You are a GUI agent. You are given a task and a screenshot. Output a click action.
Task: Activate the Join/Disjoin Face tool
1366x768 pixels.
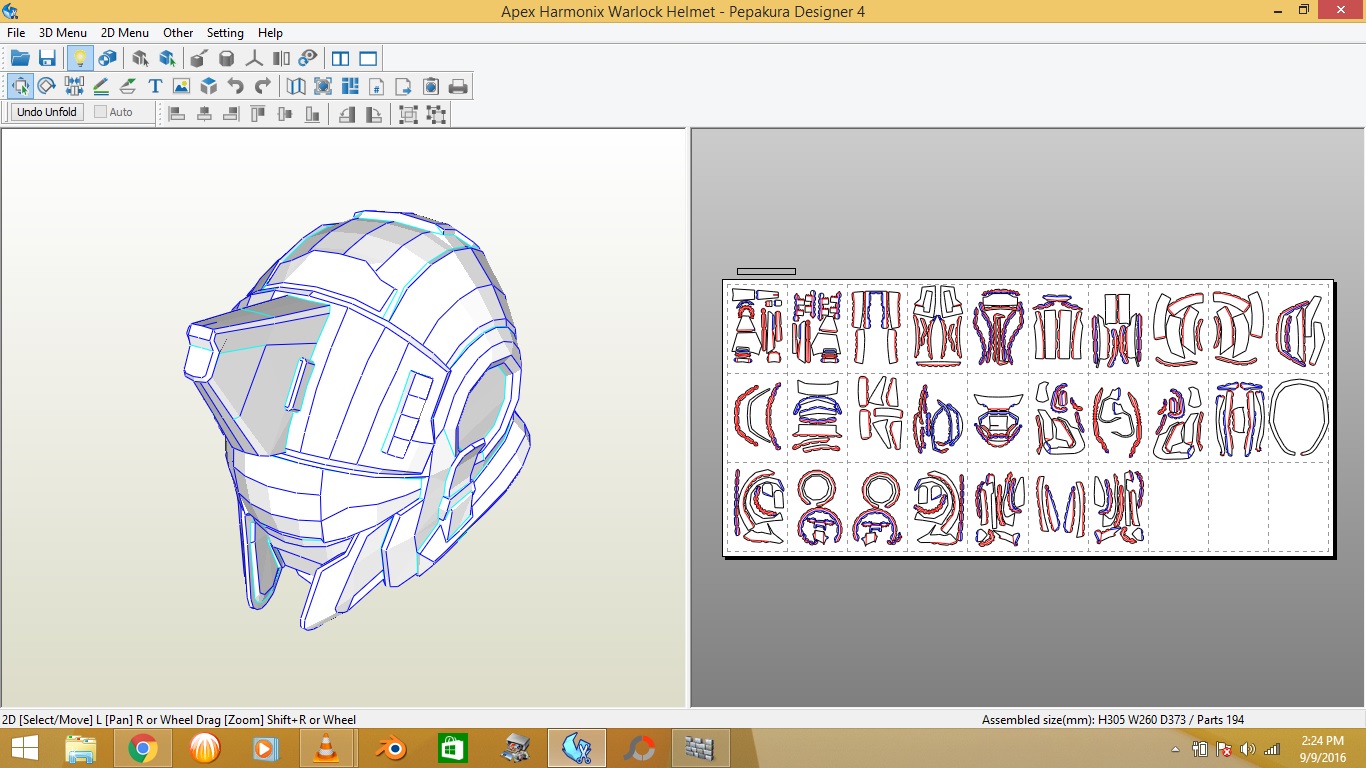pyautogui.click(x=74, y=86)
